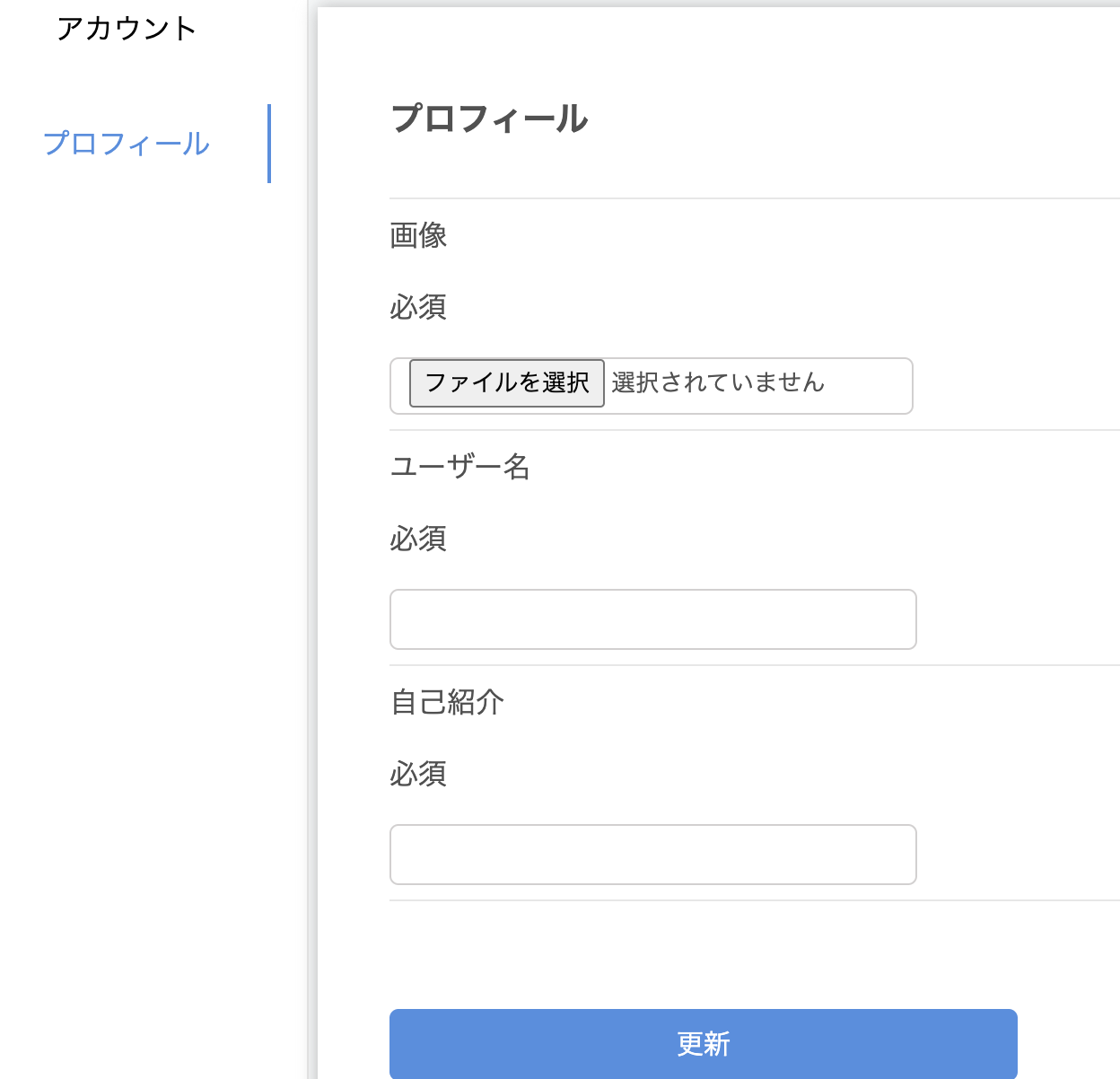Focus the 自己紹介 input box

tap(652, 854)
